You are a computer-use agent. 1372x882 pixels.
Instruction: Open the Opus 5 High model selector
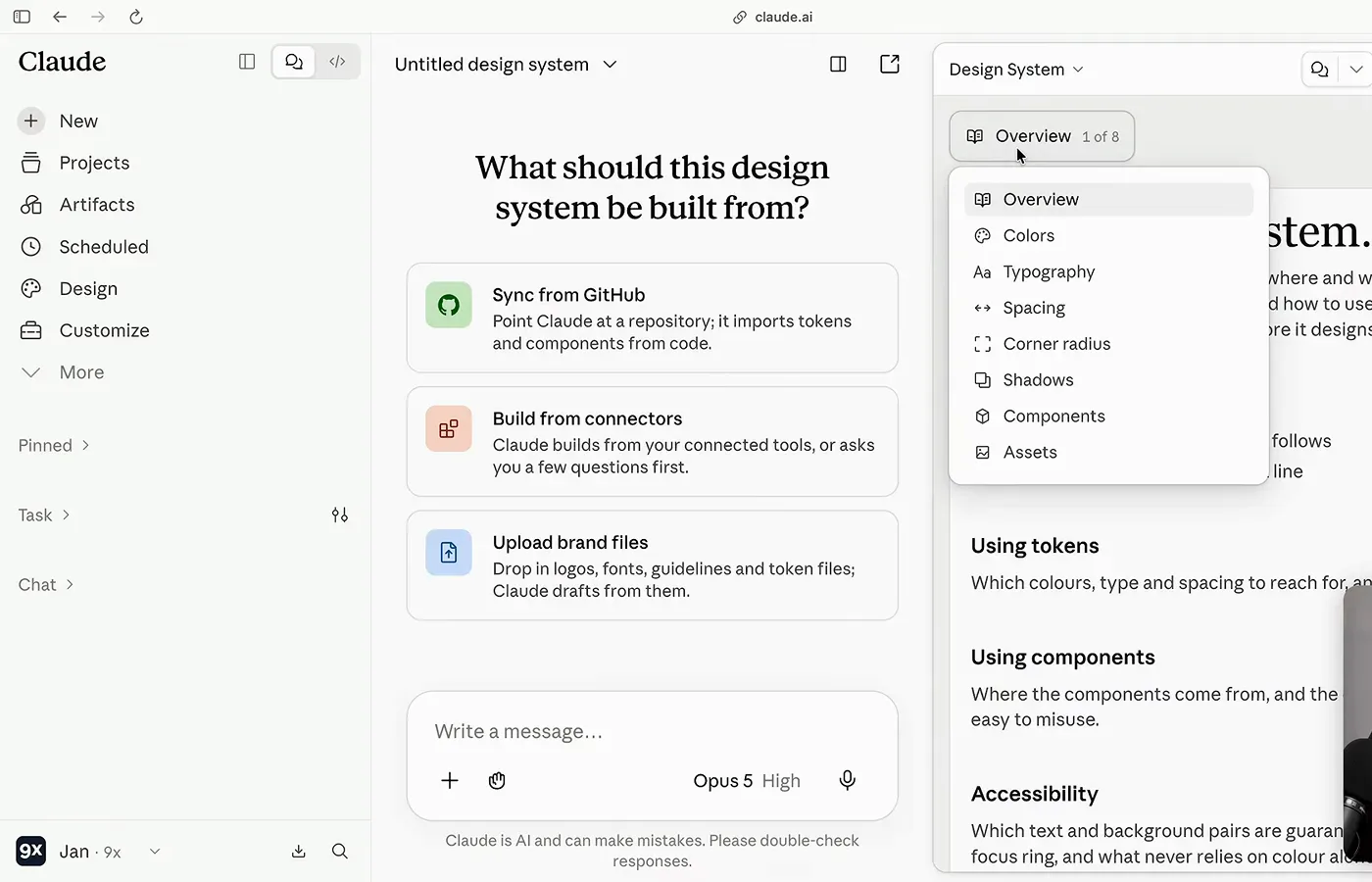point(747,781)
